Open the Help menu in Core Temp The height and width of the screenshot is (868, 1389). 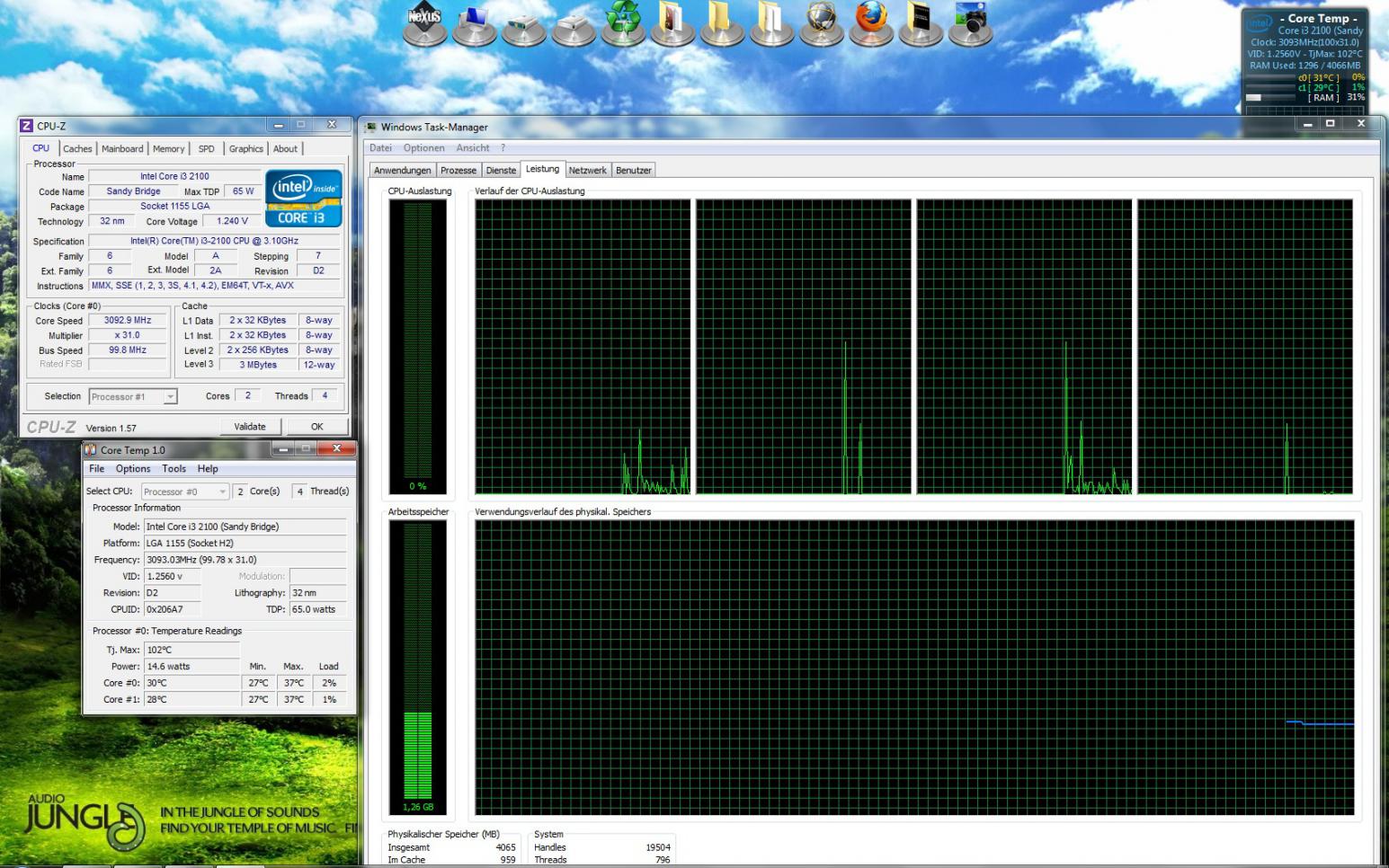(208, 469)
